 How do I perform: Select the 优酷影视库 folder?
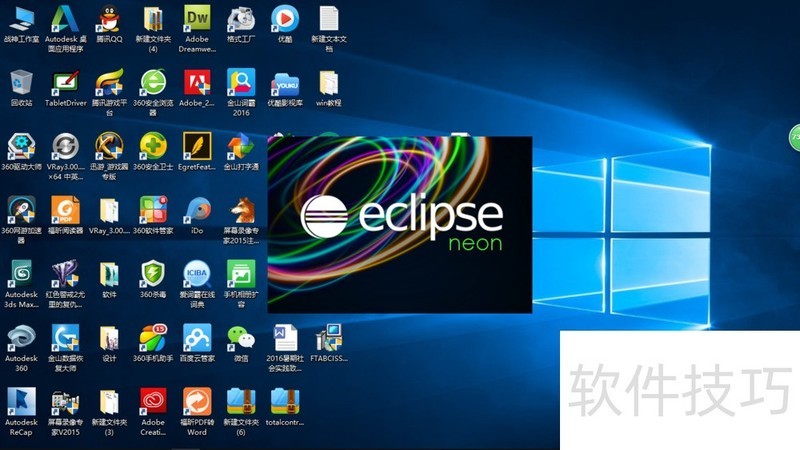(x=285, y=83)
